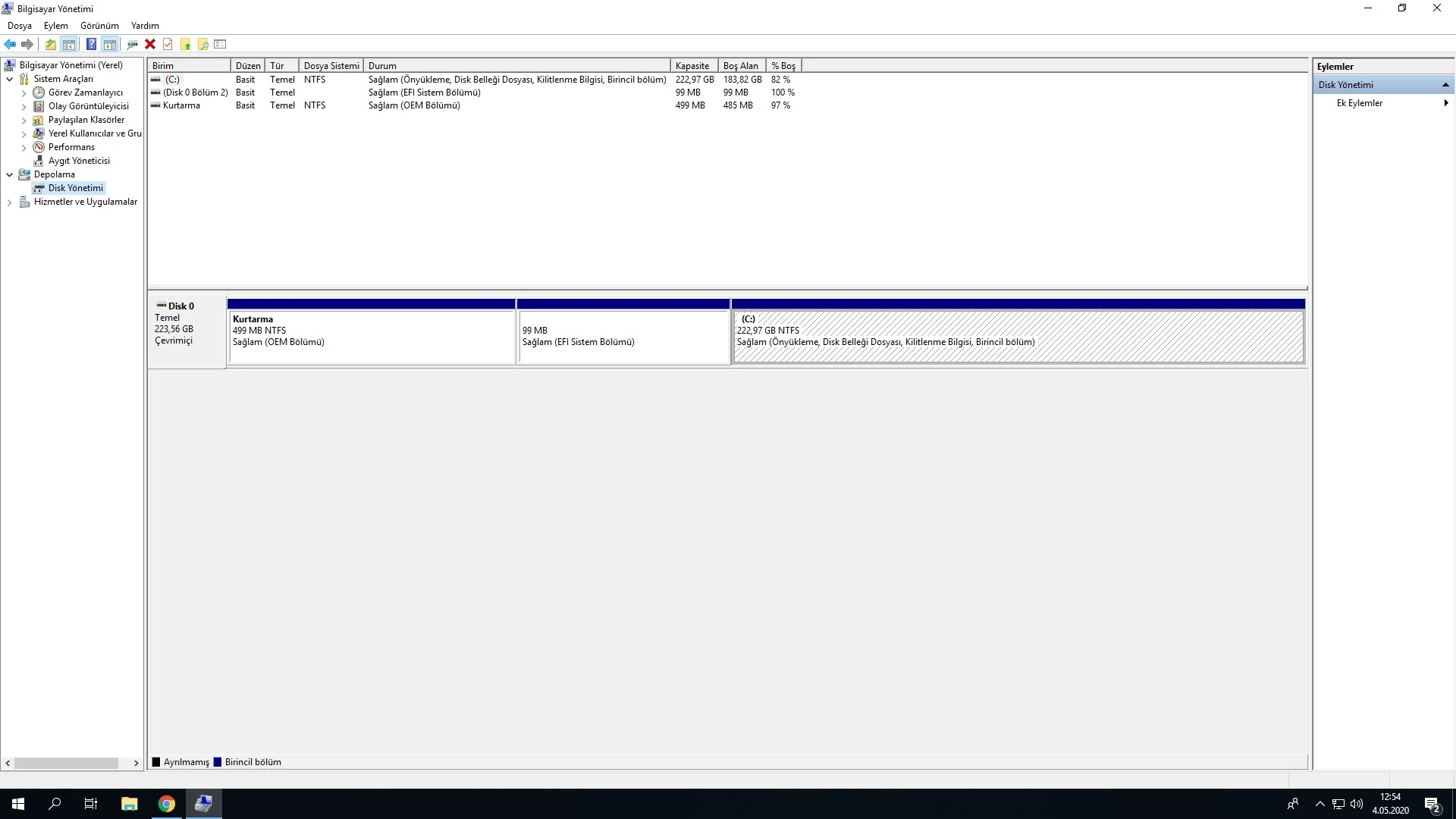Click the blue Birincil bölüm legend swatch
This screenshot has width=1456, height=819.
[218, 762]
